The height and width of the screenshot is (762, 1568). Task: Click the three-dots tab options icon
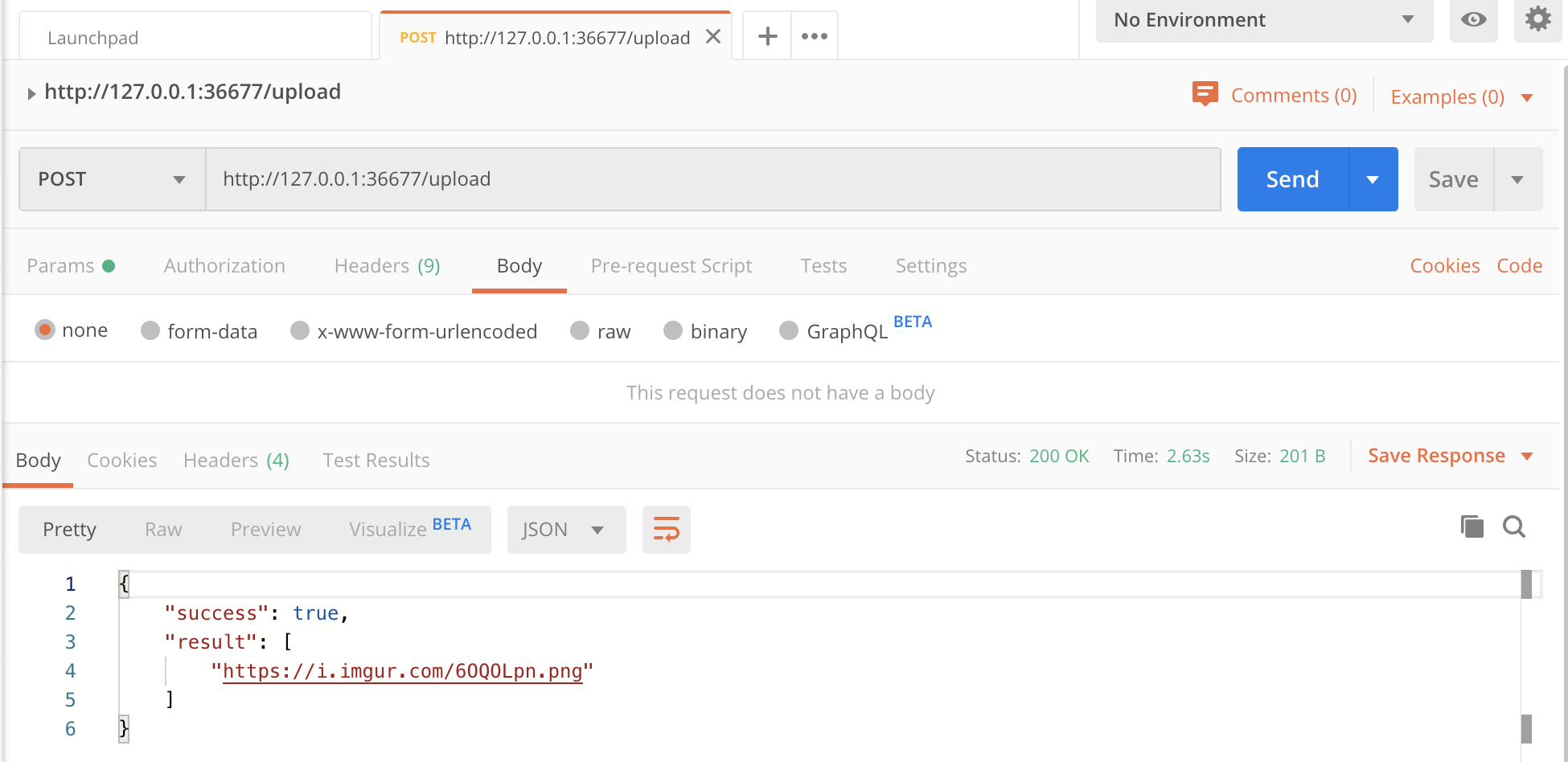pos(815,36)
